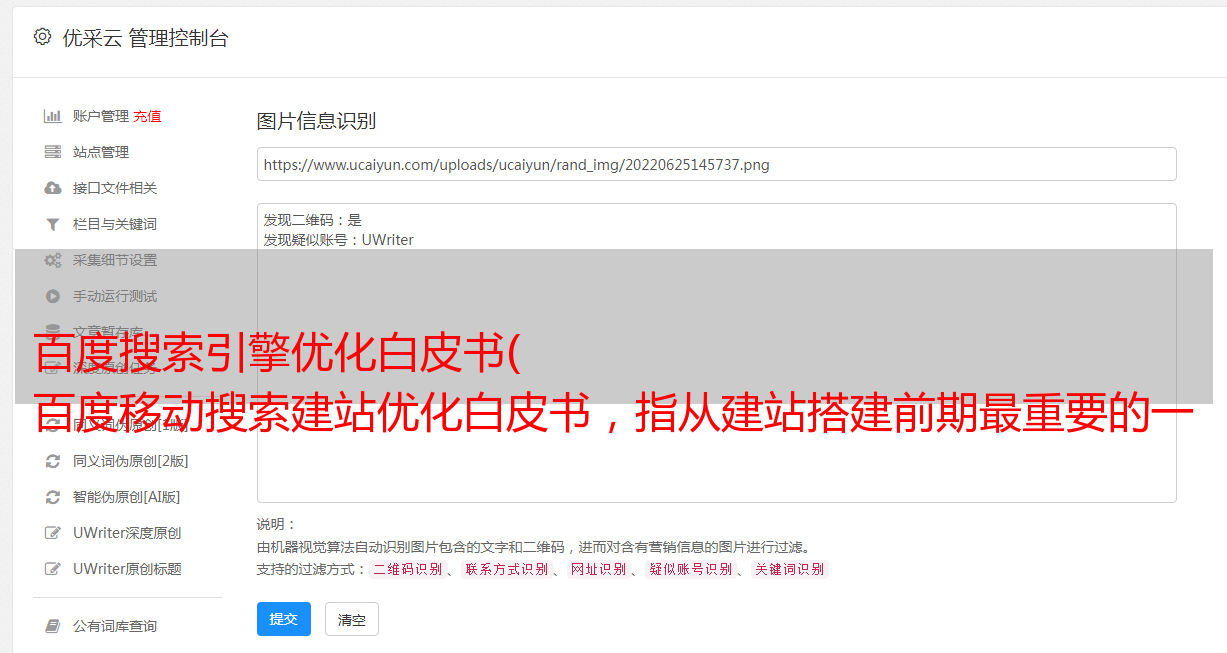Viewport: 1227px width, 653px height.
Task: Open 账户管理 in the sidebar
Action: [101, 116]
